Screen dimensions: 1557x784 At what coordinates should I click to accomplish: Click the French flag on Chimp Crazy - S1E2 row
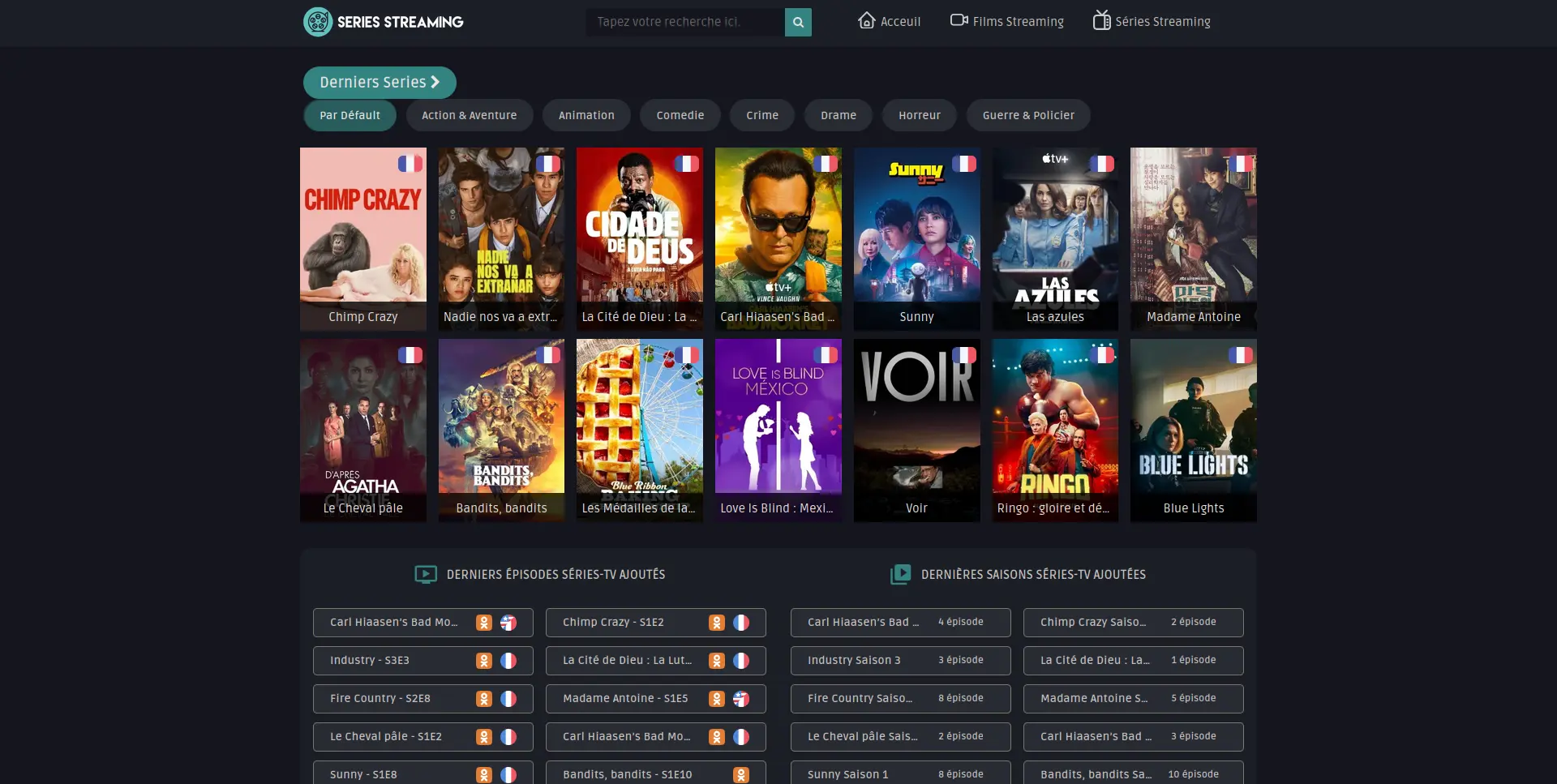[x=741, y=623]
